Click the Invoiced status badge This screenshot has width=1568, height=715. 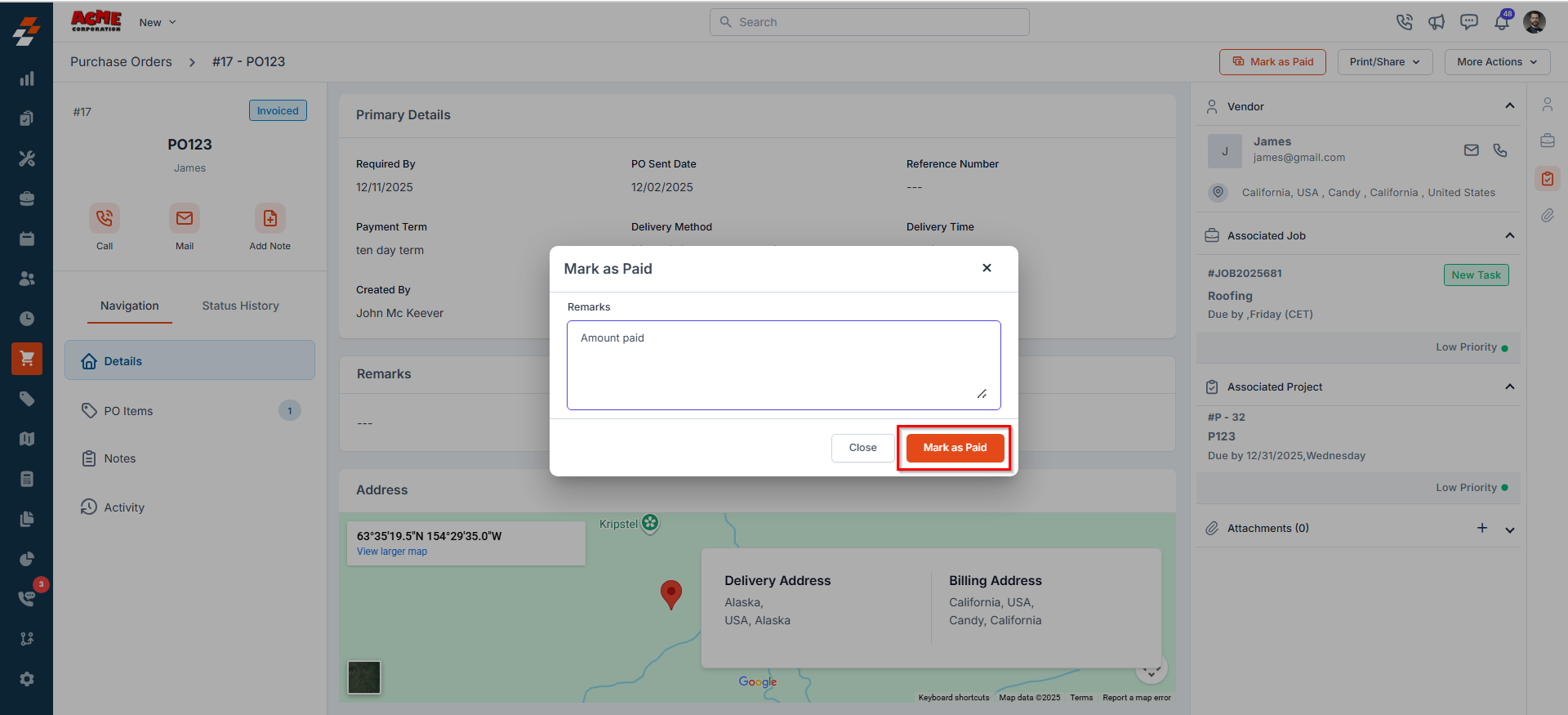pos(278,111)
